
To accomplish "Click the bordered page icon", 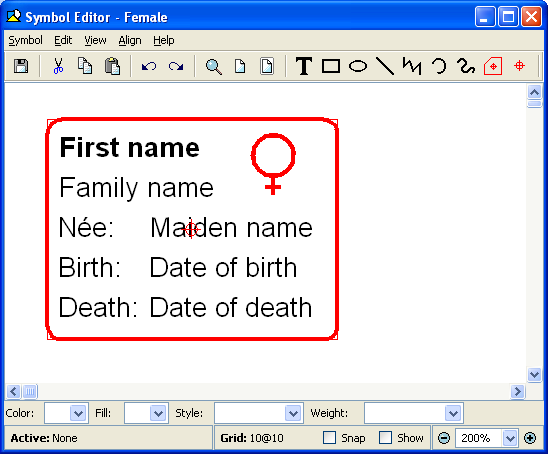I will point(267,66).
